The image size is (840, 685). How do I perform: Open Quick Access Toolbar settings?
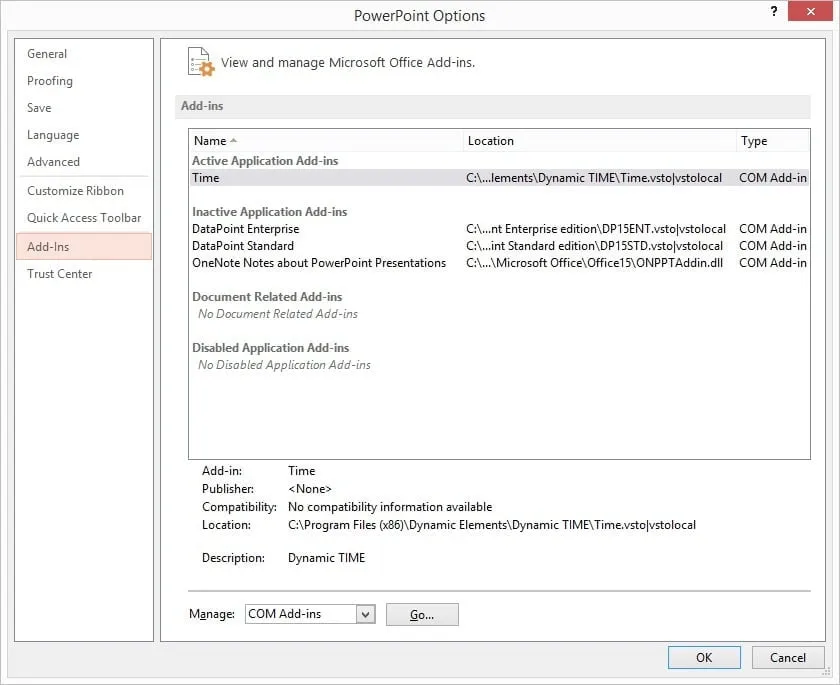tap(82, 217)
